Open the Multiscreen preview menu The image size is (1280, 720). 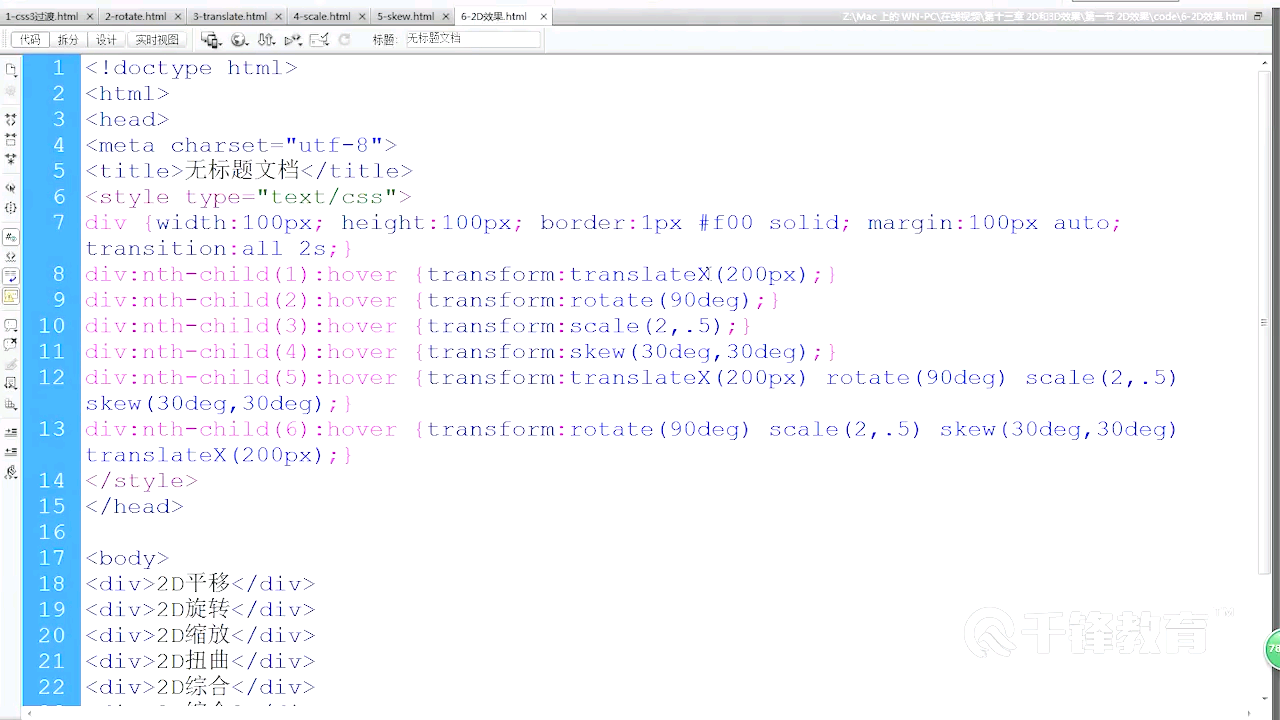[210, 39]
